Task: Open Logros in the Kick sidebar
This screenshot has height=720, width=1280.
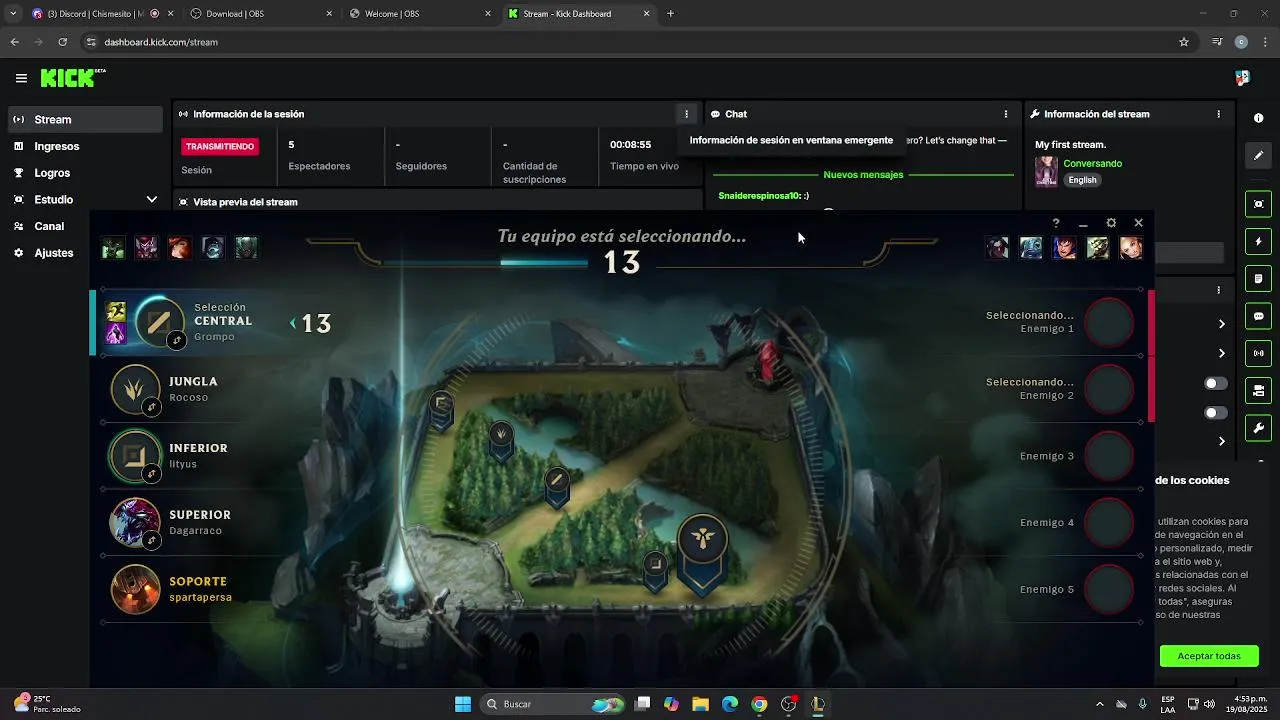Action: coord(85,173)
